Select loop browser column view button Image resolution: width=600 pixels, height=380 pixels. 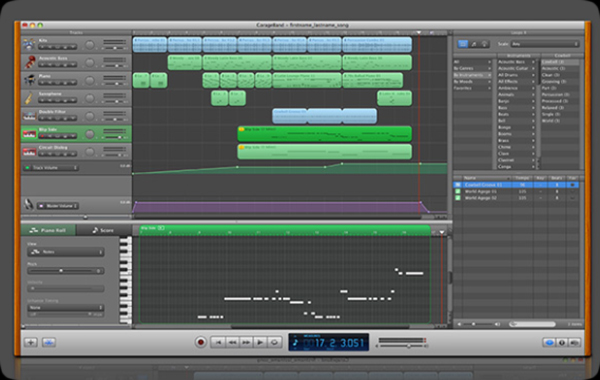(x=463, y=44)
